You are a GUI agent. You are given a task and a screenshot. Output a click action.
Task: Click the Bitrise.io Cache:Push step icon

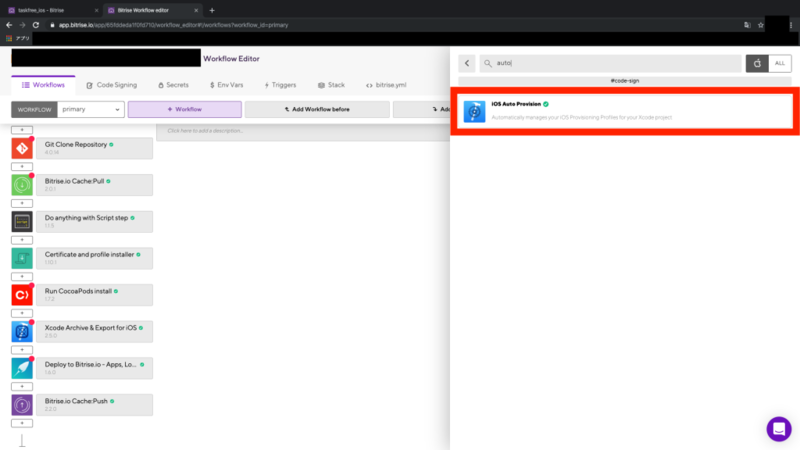(22, 405)
